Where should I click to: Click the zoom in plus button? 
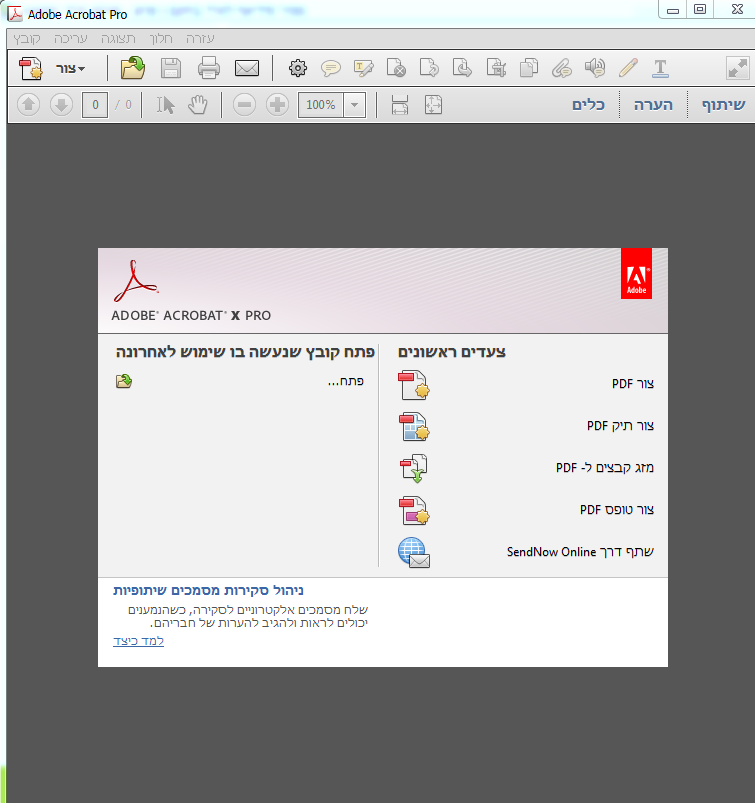[277, 105]
